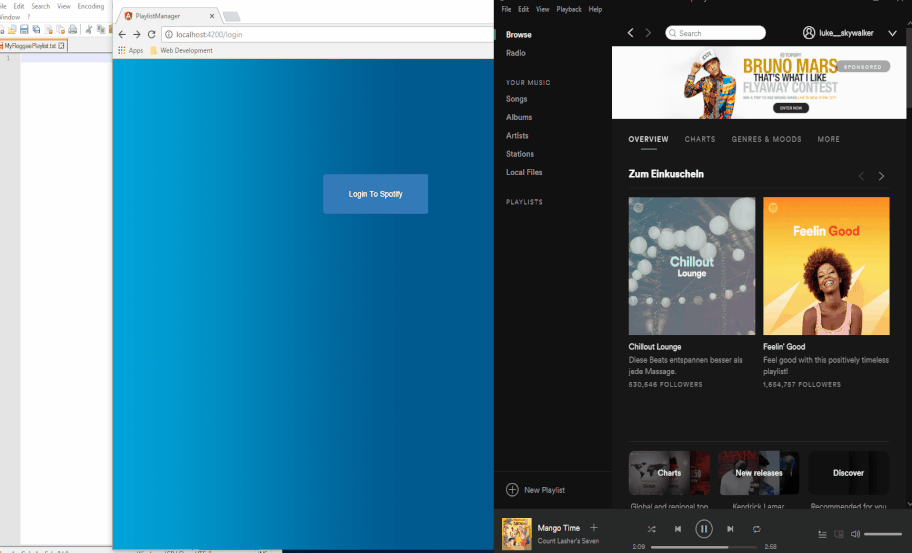The width and height of the screenshot is (912, 553).
Task: Click the Save All icon in Notepad++
Action: (36, 29)
